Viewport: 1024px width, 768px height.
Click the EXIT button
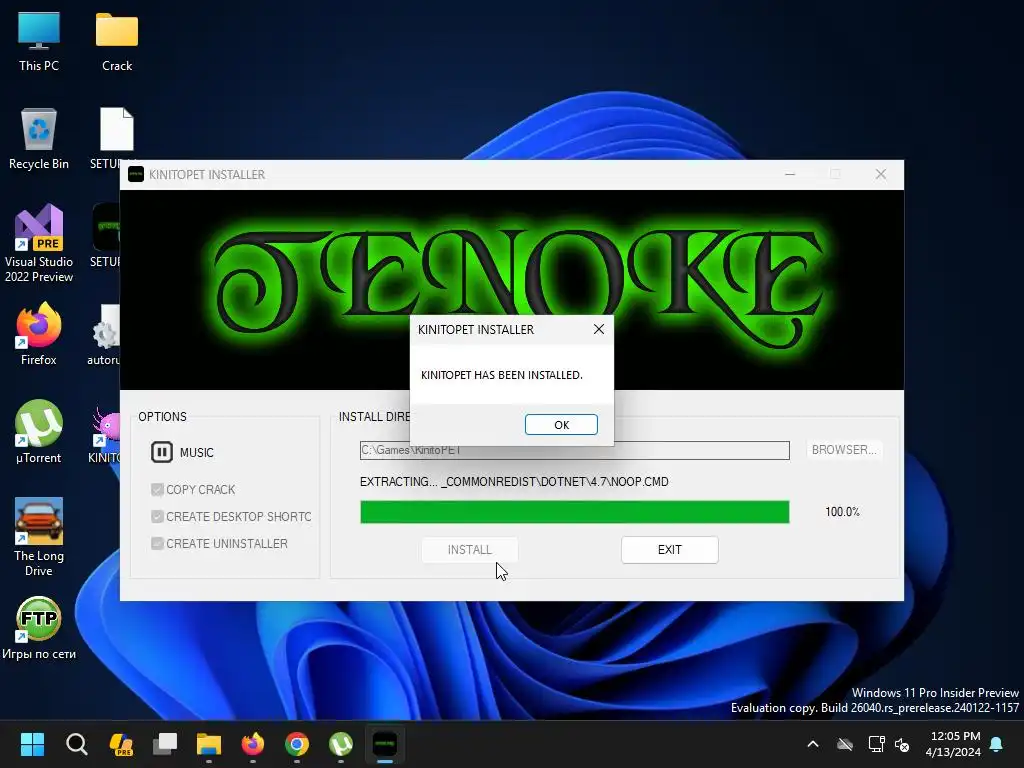[669, 550]
